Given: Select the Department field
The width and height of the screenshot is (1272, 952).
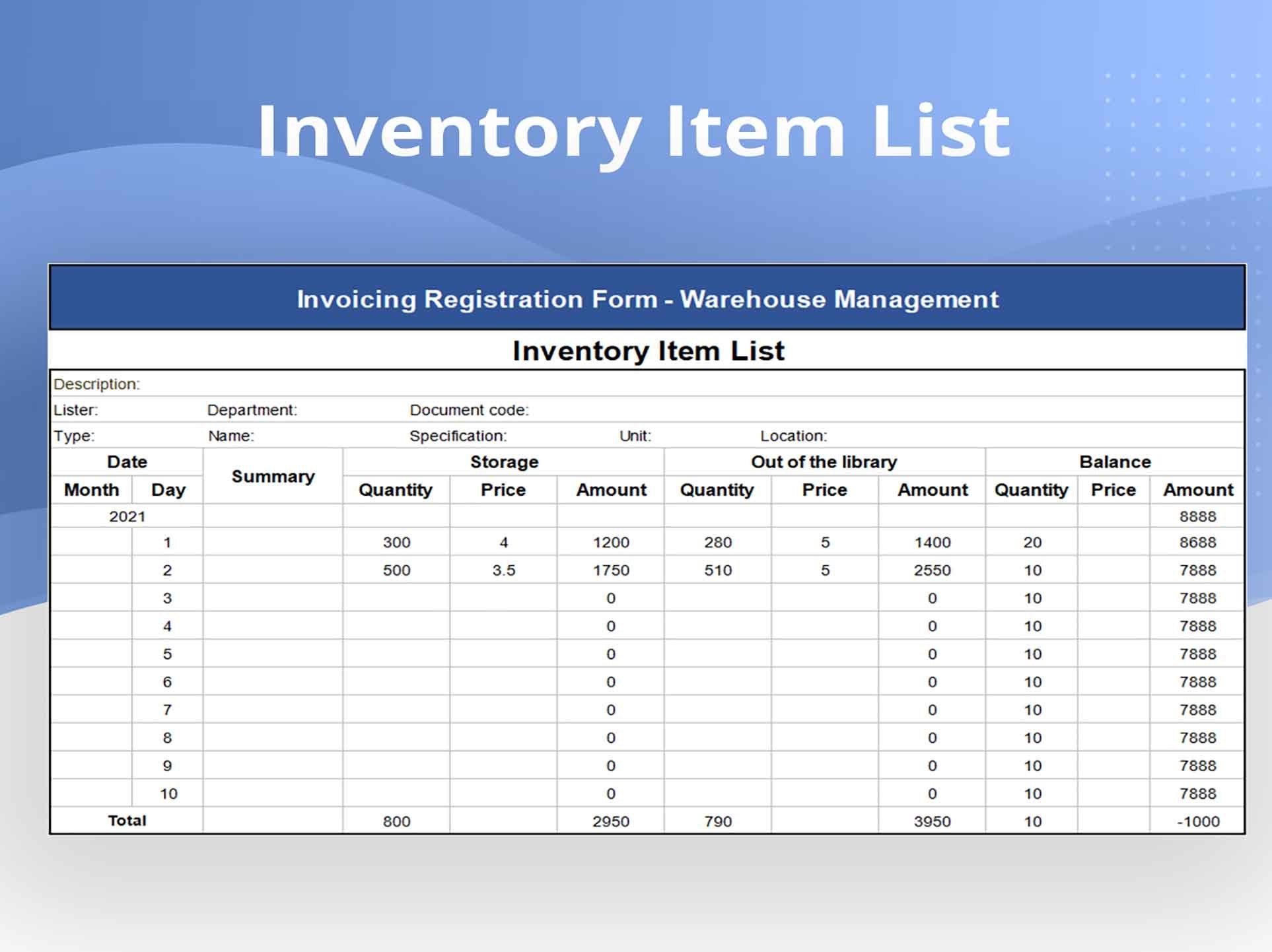Looking at the screenshot, I should (x=253, y=409).
